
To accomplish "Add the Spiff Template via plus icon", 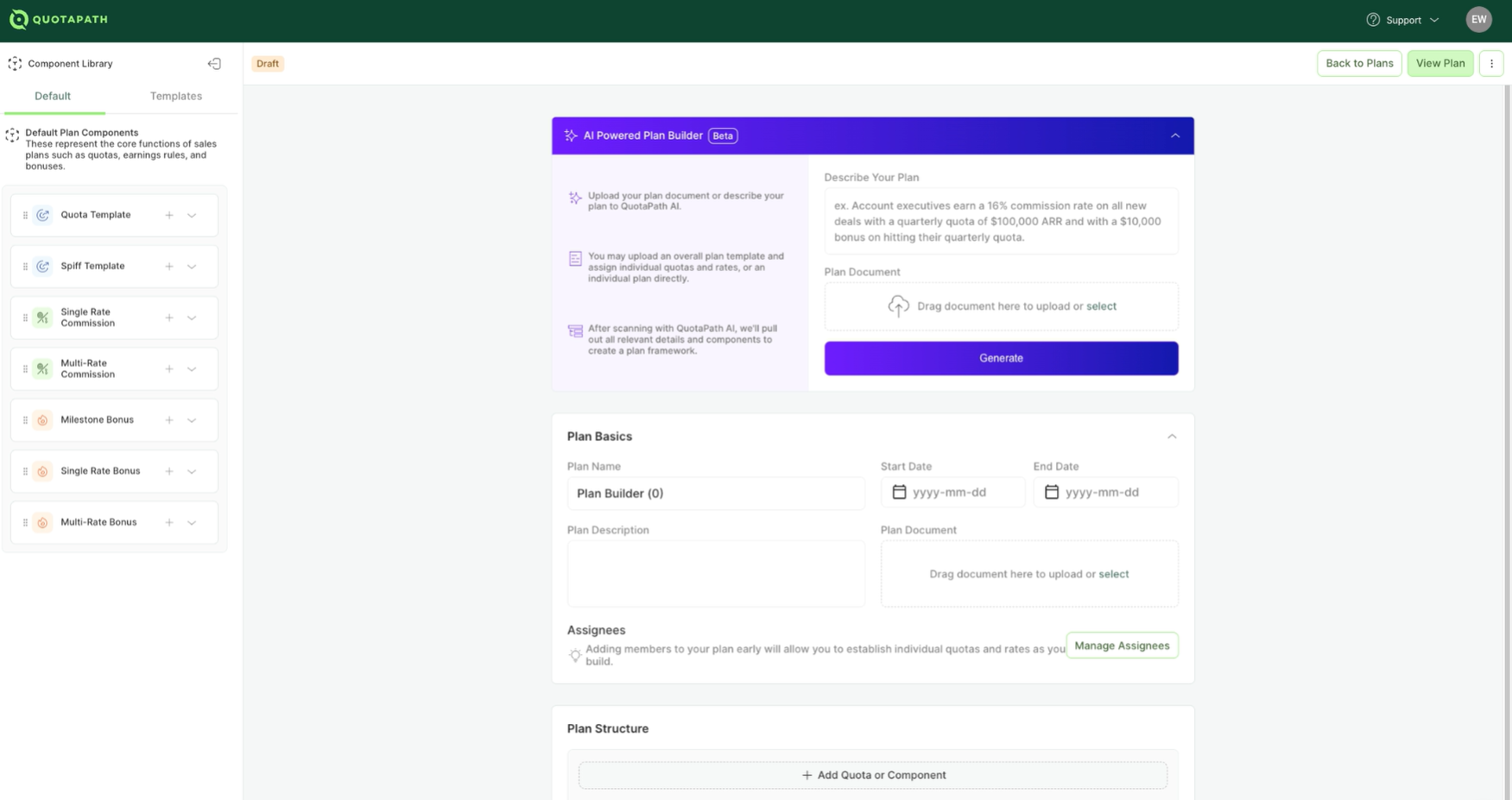I will click(169, 267).
